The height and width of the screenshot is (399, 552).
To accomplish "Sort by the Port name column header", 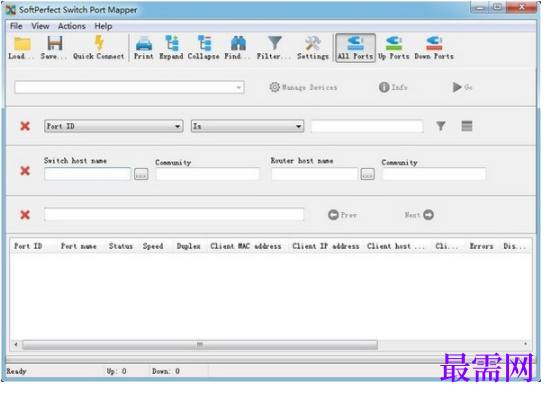I will (x=81, y=246).
